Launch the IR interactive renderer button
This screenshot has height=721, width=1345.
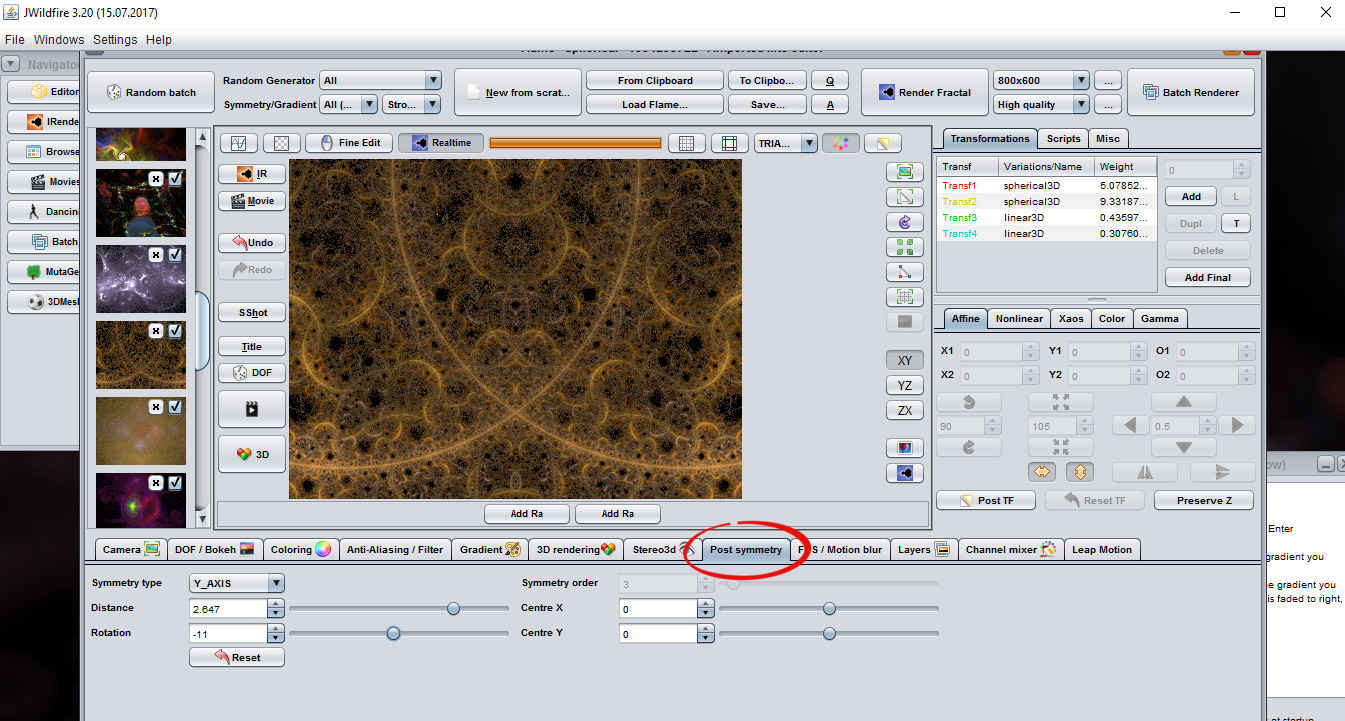click(252, 173)
